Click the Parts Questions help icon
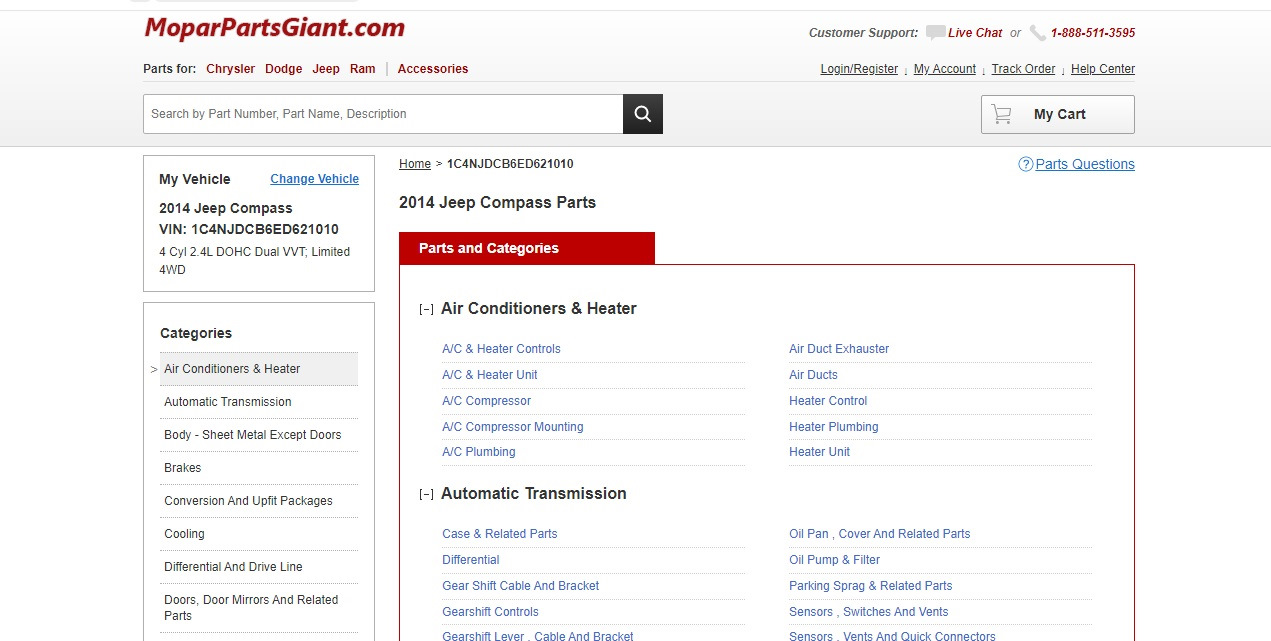This screenshot has height=641, width=1271. 1025,164
